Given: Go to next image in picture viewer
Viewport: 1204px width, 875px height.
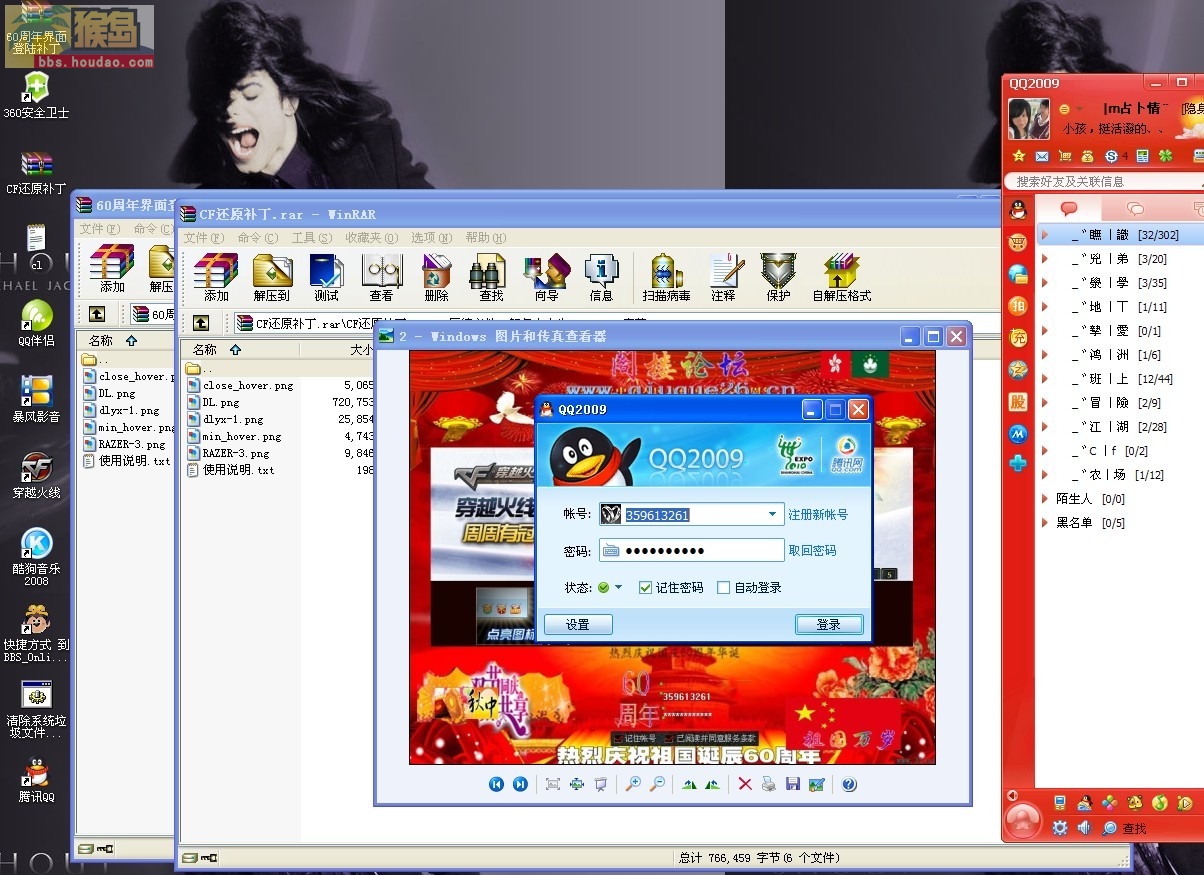Looking at the screenshot, I should point(520,785).
